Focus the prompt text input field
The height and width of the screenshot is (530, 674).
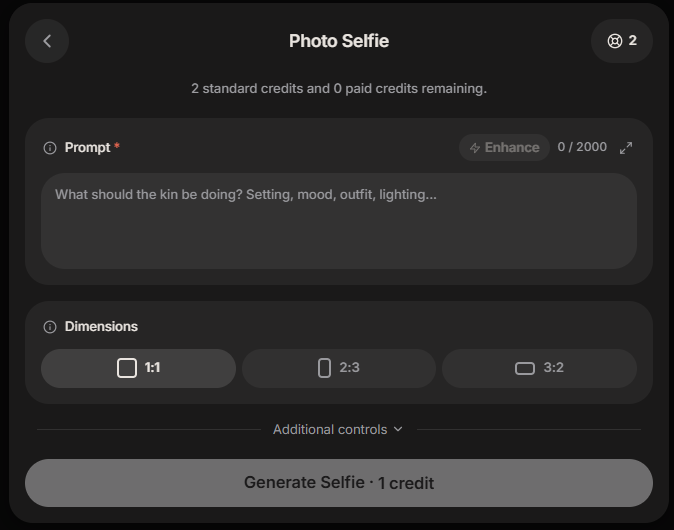pos(339,221)
